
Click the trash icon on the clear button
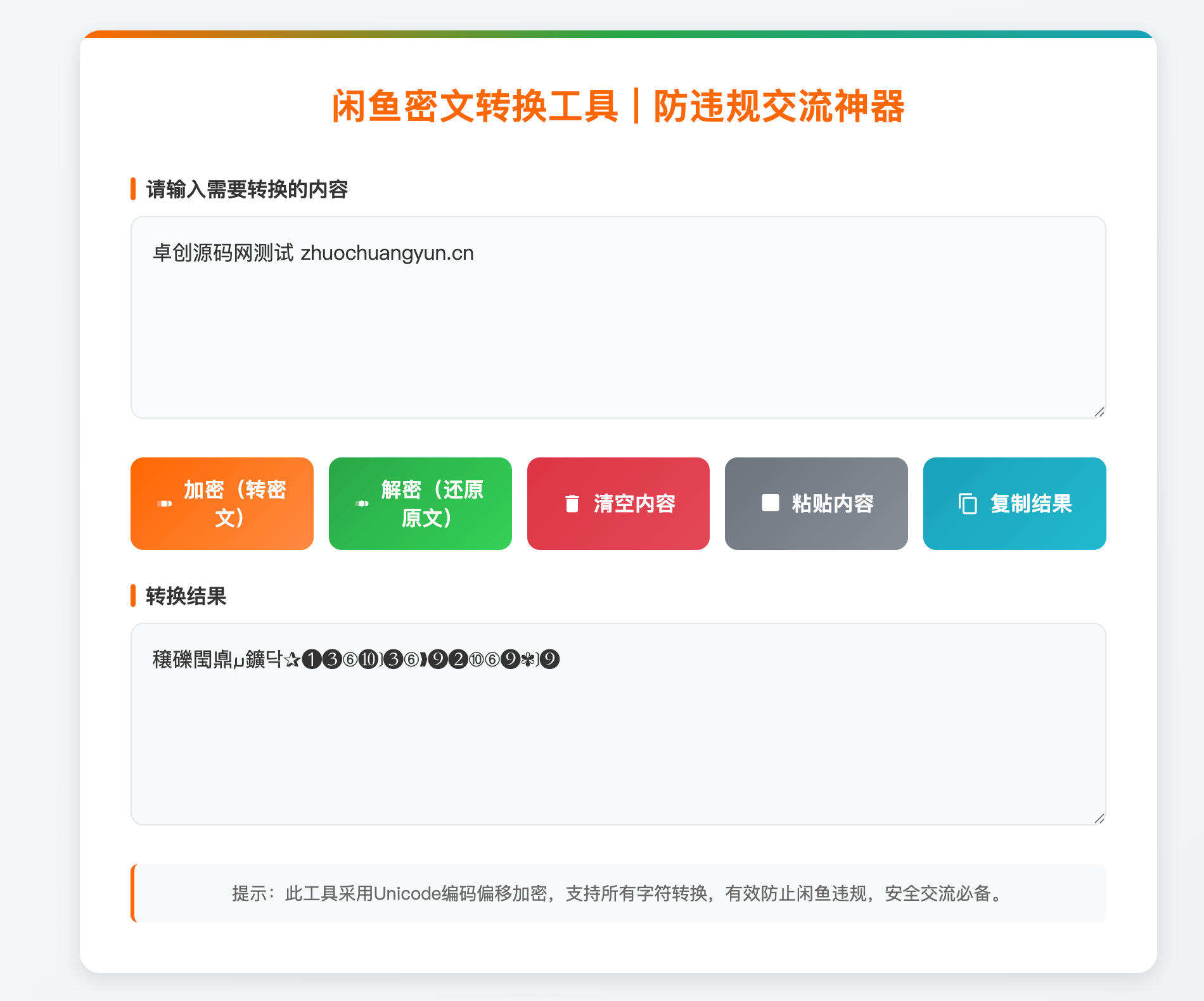tap(571, 502)
